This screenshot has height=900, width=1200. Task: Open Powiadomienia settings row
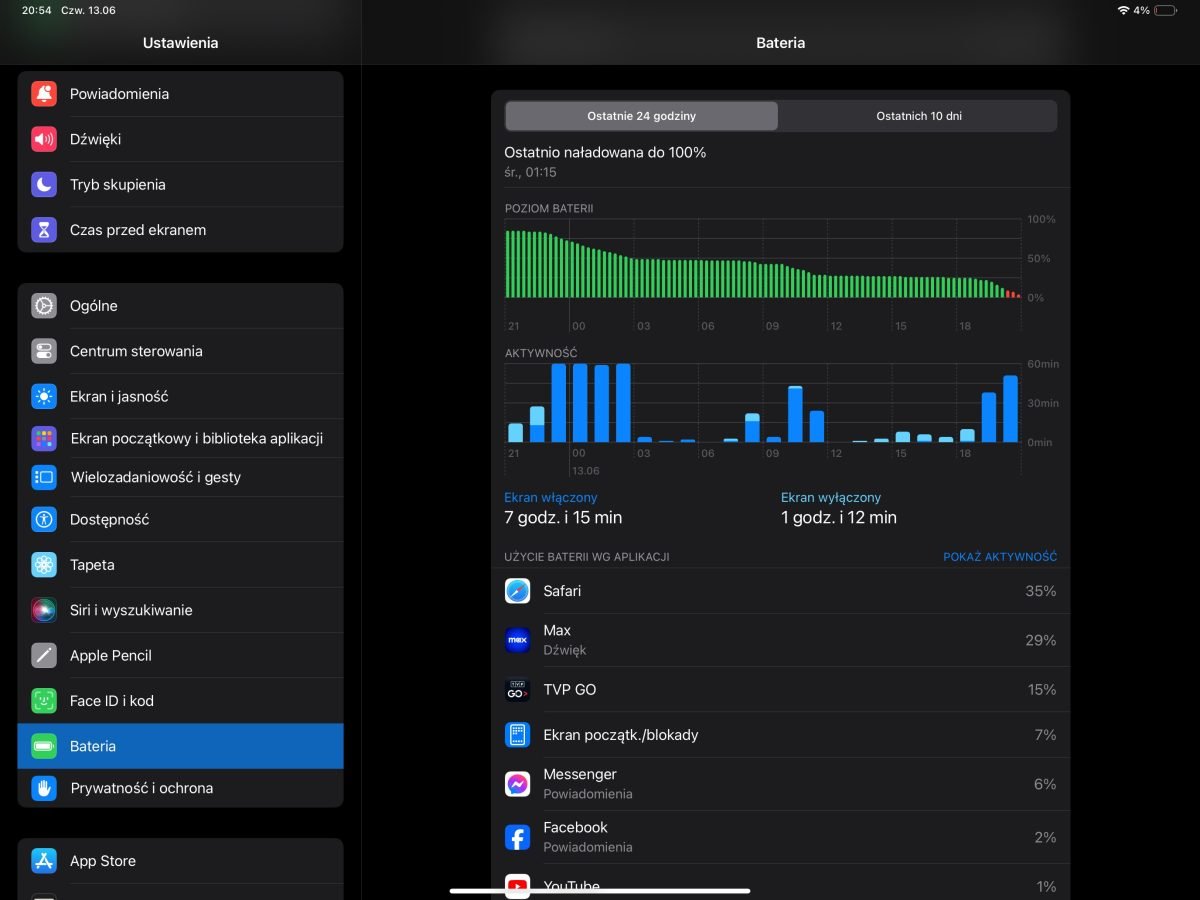[180, 94]
